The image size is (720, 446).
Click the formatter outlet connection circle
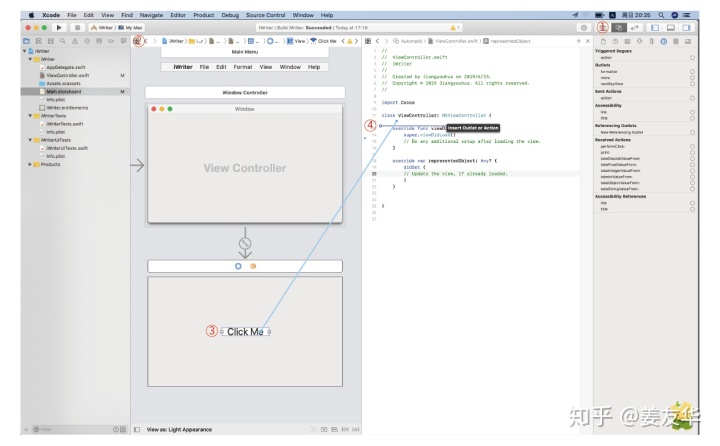692,72
